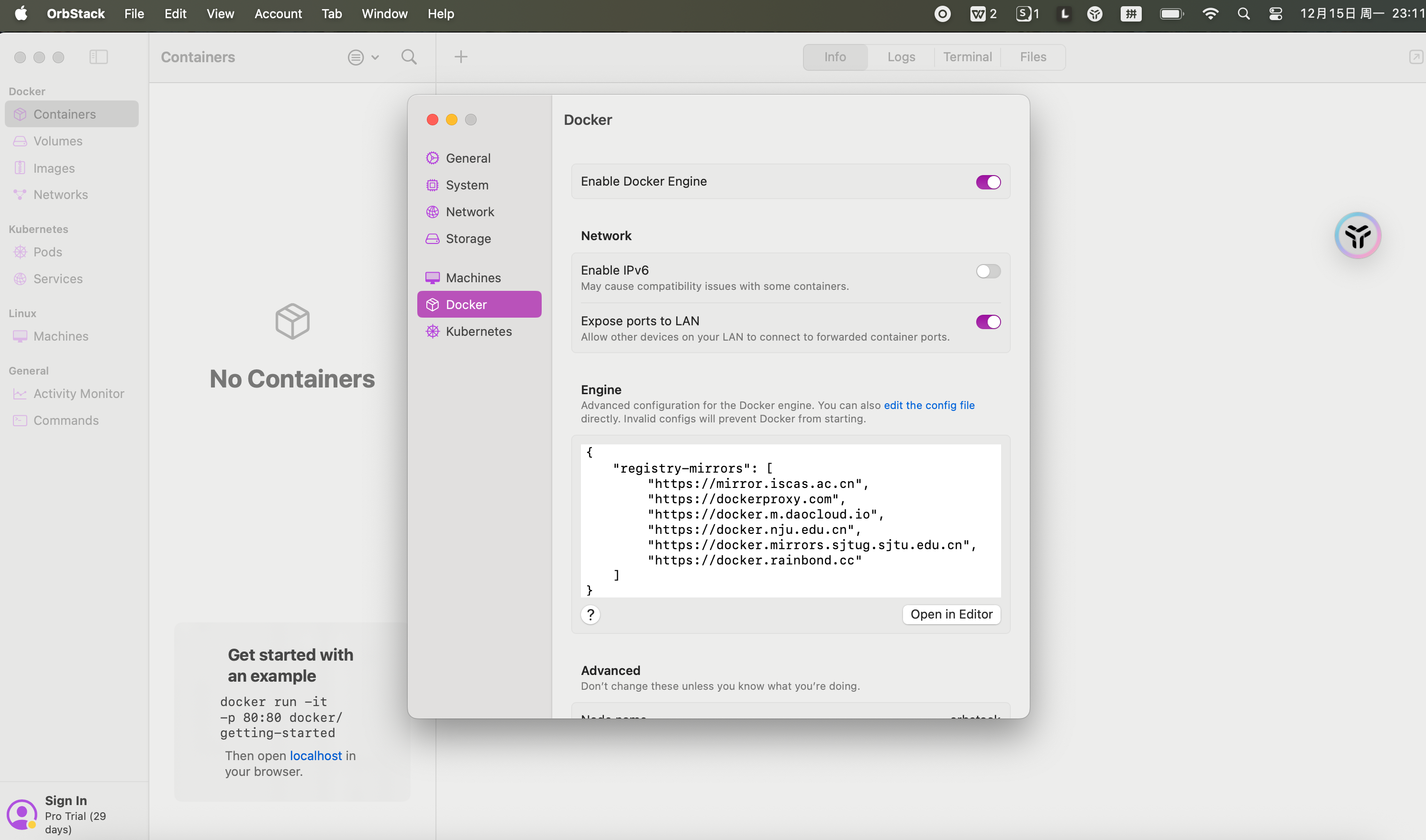Select Kubernetes settings wheel icon

coord(433,332)
